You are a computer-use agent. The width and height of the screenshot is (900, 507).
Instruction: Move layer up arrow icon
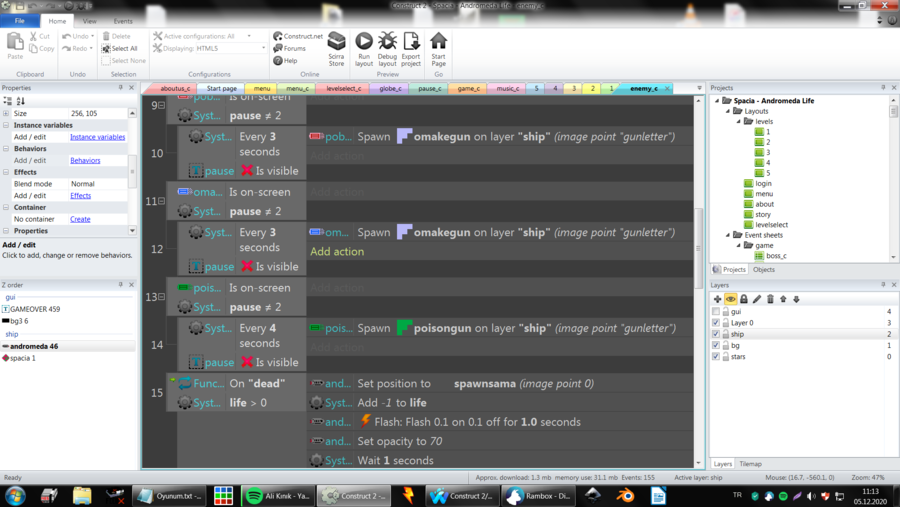783,299
